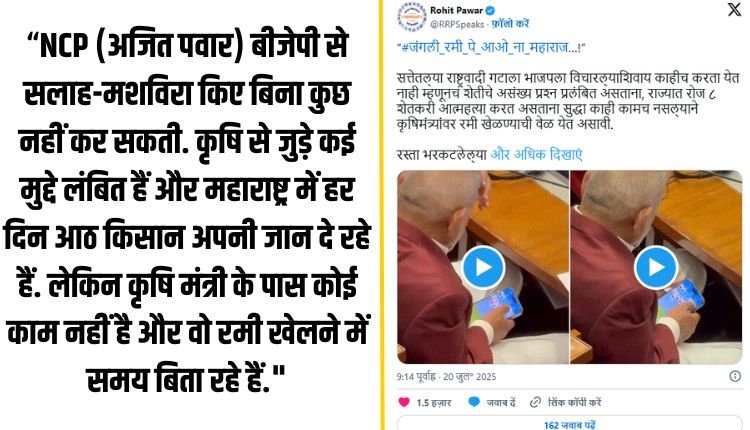
Task: Click the X logo icon
Action: click(x=734, y=10)
